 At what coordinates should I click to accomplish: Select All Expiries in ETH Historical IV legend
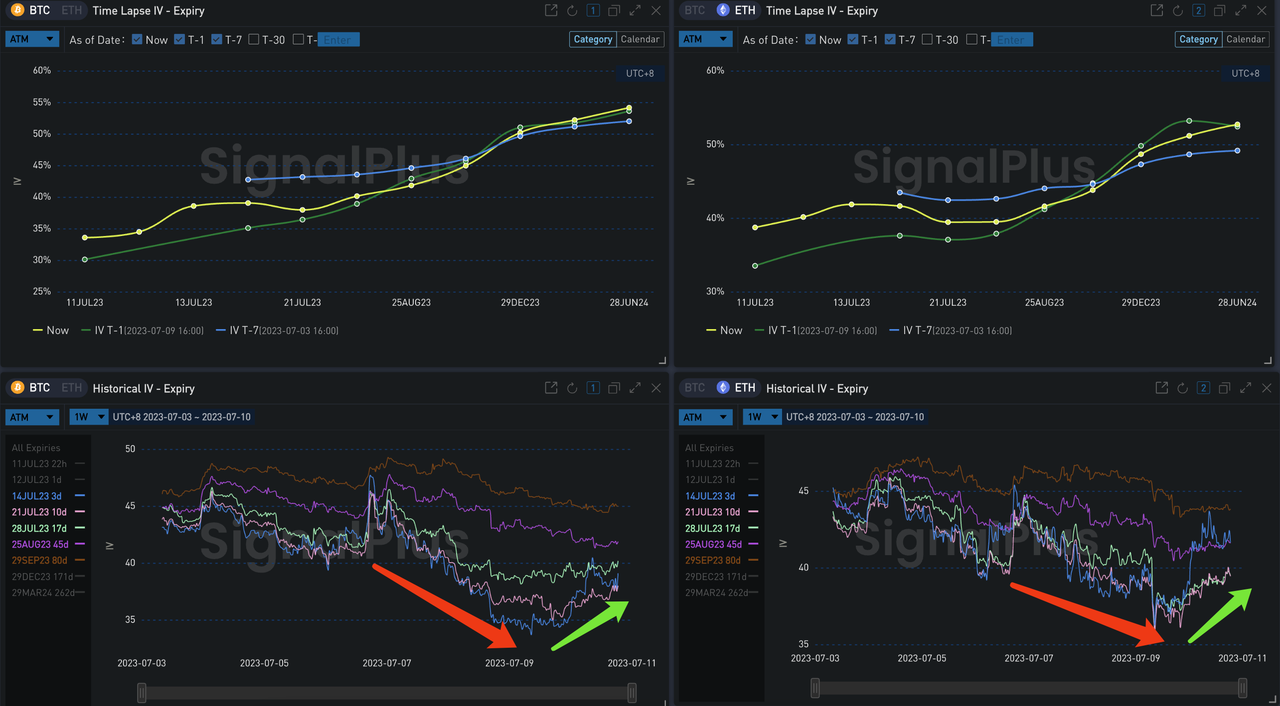[x=709, y=448]
